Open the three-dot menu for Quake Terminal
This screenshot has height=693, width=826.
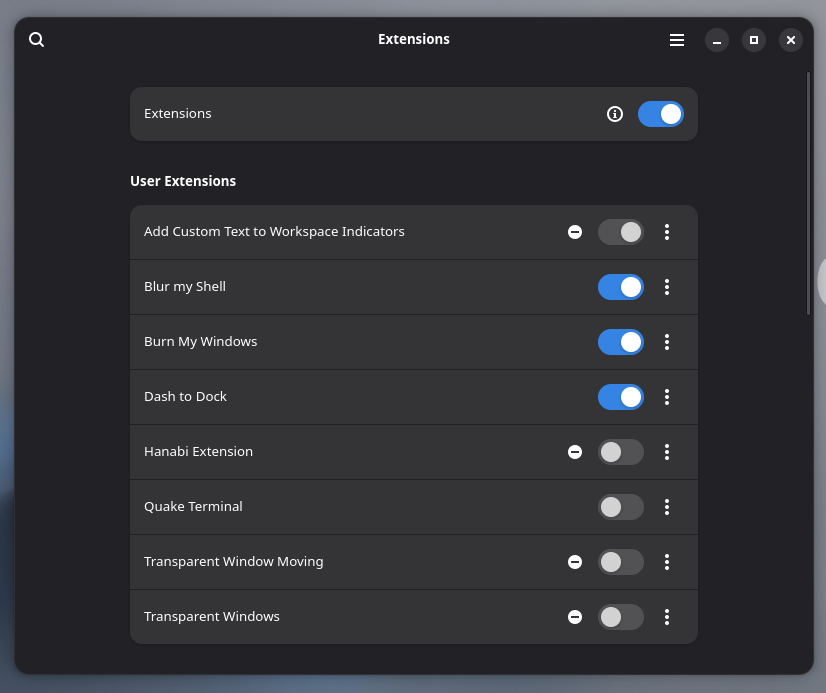(x=667, y=507)
